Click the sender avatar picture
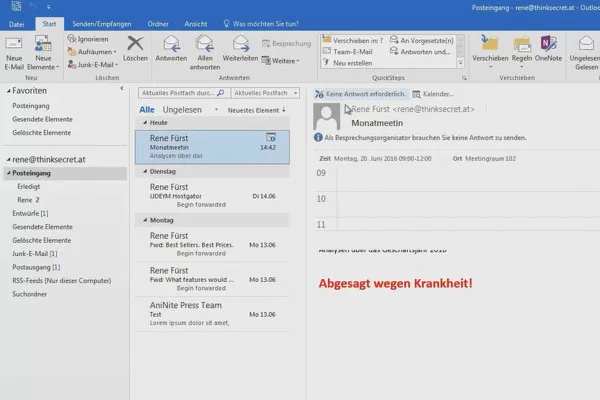This screenshot has width=600, height=400. pyautogui.click(x=326, y=116)
